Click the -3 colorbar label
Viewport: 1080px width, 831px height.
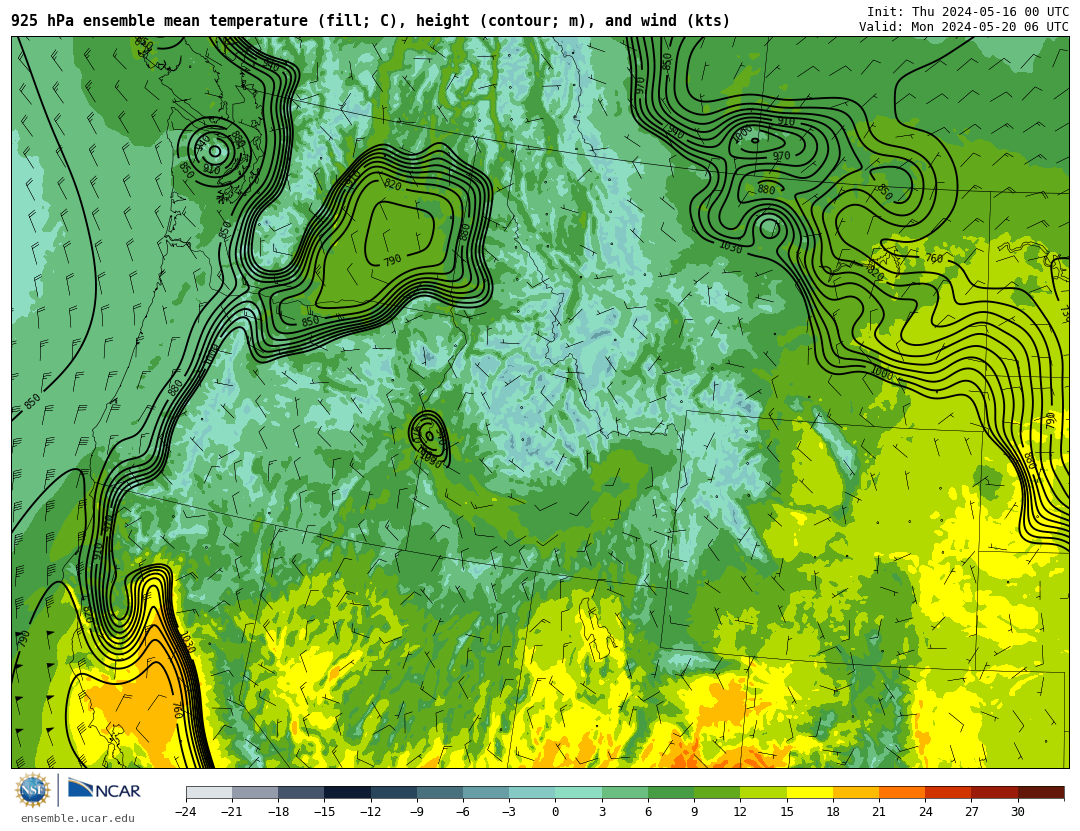[509, 812]
